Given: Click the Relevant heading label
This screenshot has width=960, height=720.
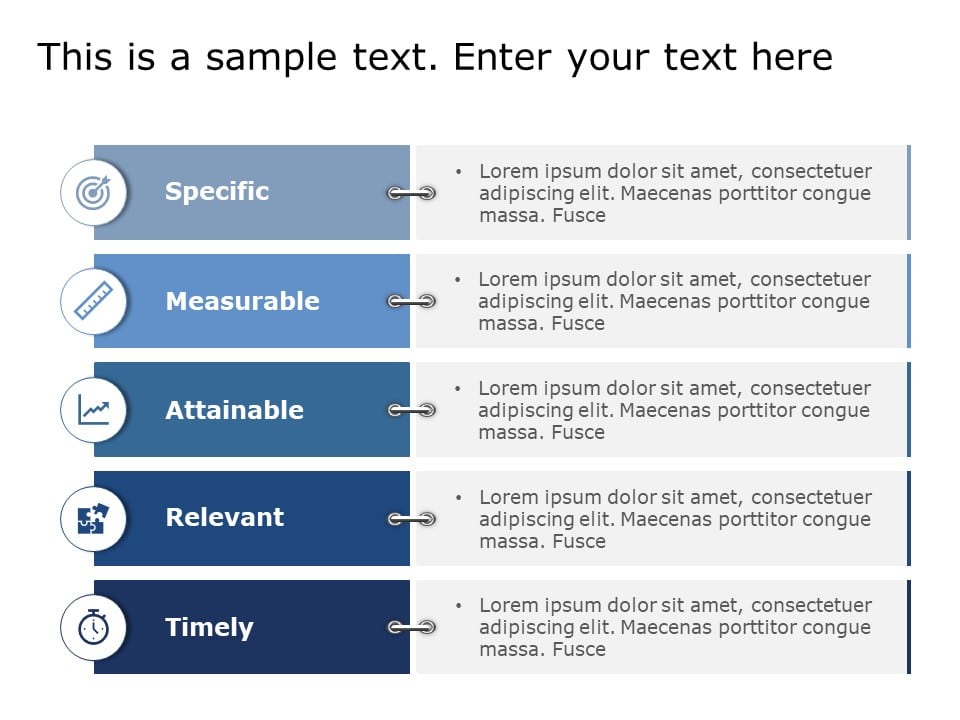Looking at the screenshot, I should pyautogui.click(x=225, y=517).
